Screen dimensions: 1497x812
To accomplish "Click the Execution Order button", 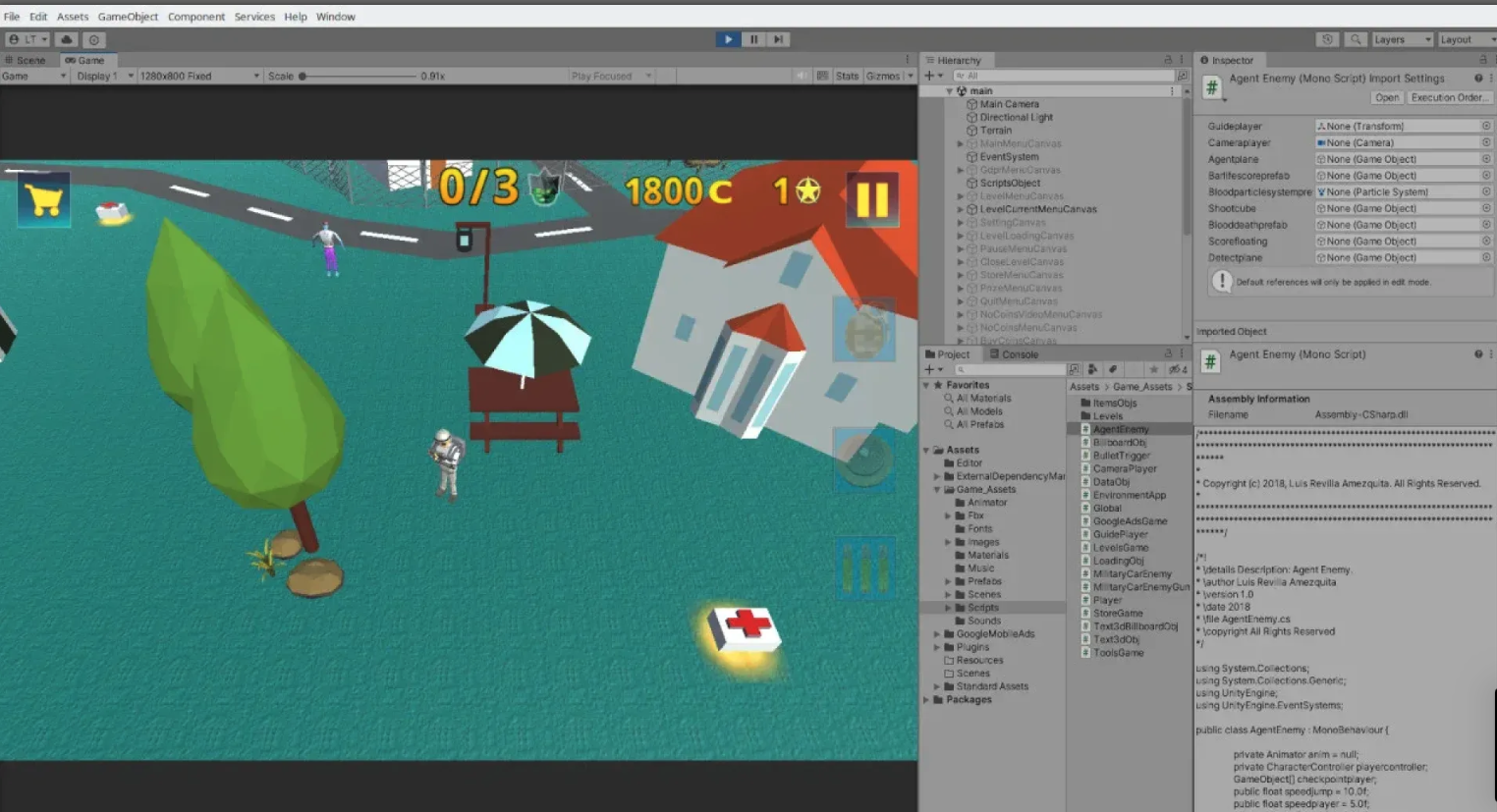I will pos(1448,97).
